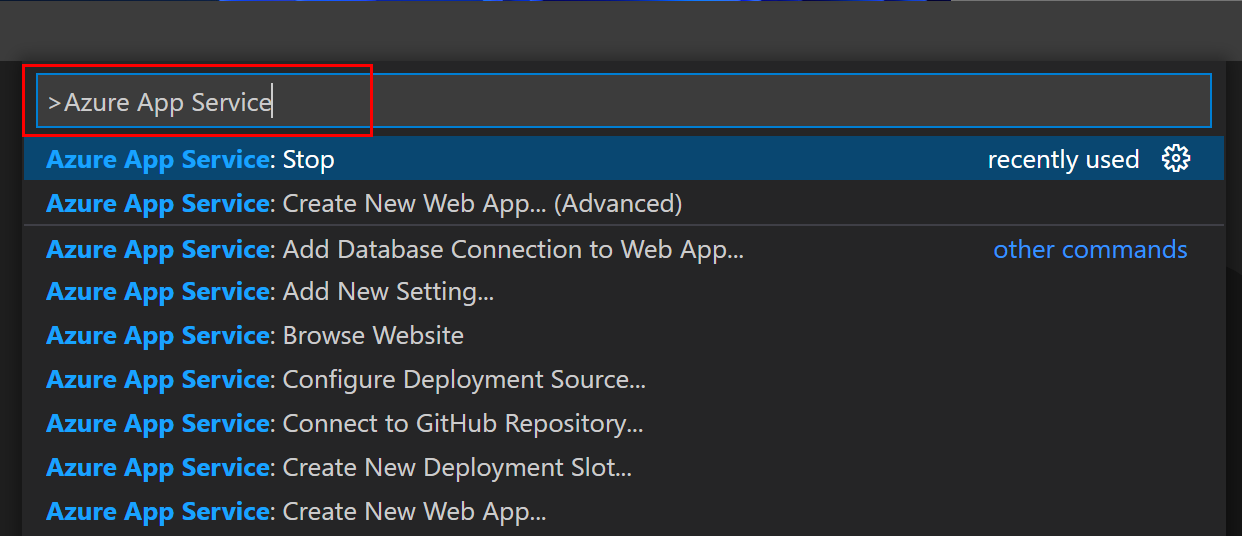This screenshot has width=1242, height=536.
Task: Click the dark title bar above the palette
Action: (620, 30)
